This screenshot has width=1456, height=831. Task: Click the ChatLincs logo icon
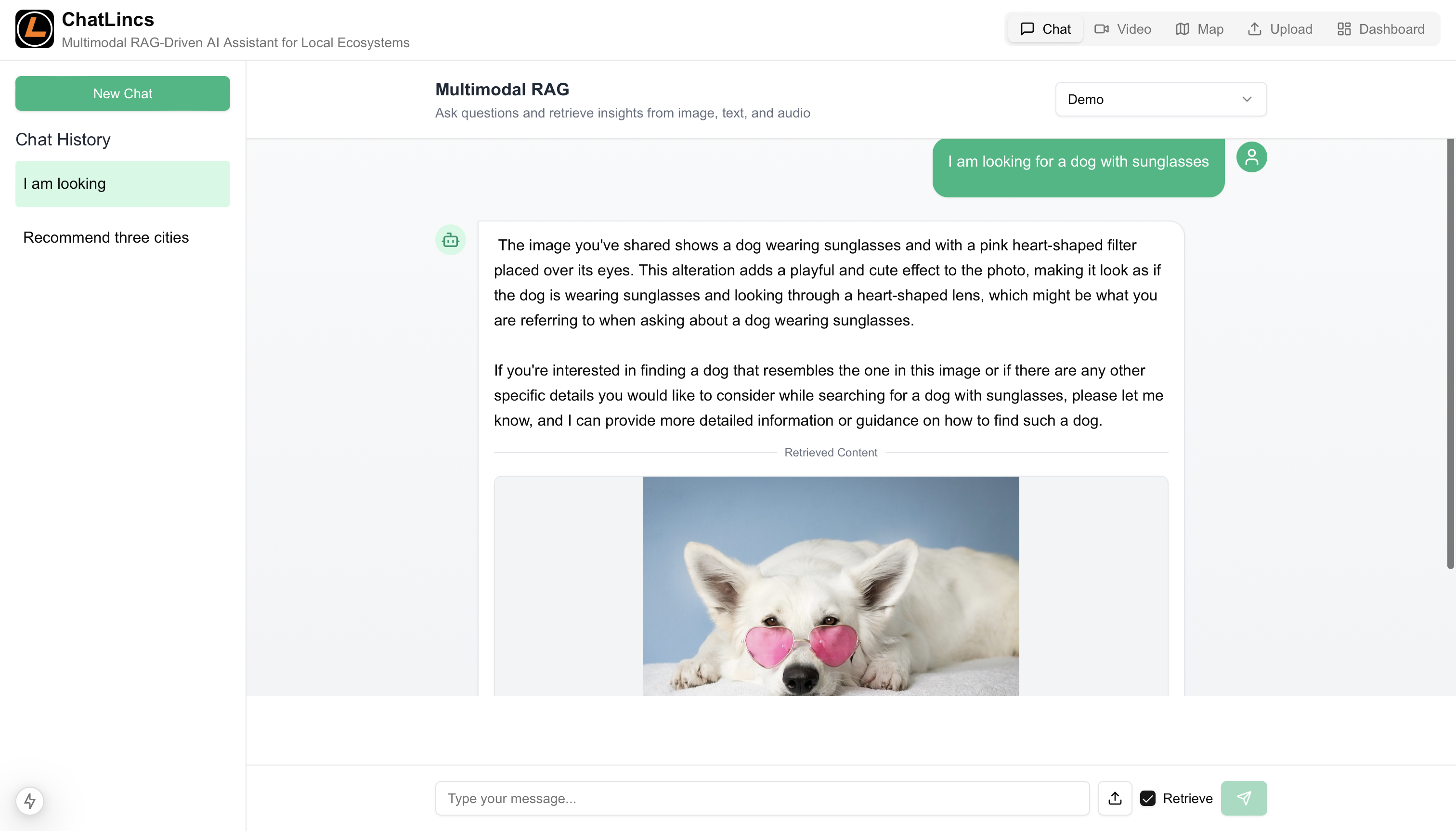click(34, 29)
